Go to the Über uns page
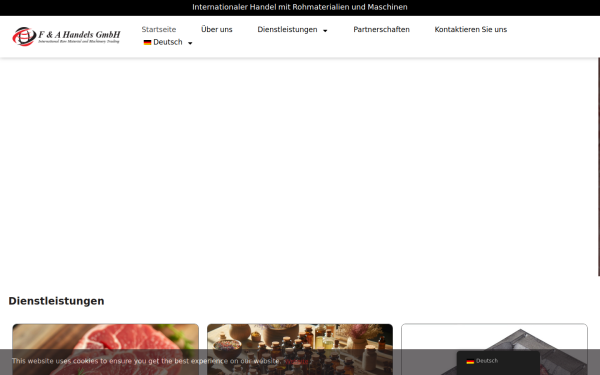 point(217,29)
